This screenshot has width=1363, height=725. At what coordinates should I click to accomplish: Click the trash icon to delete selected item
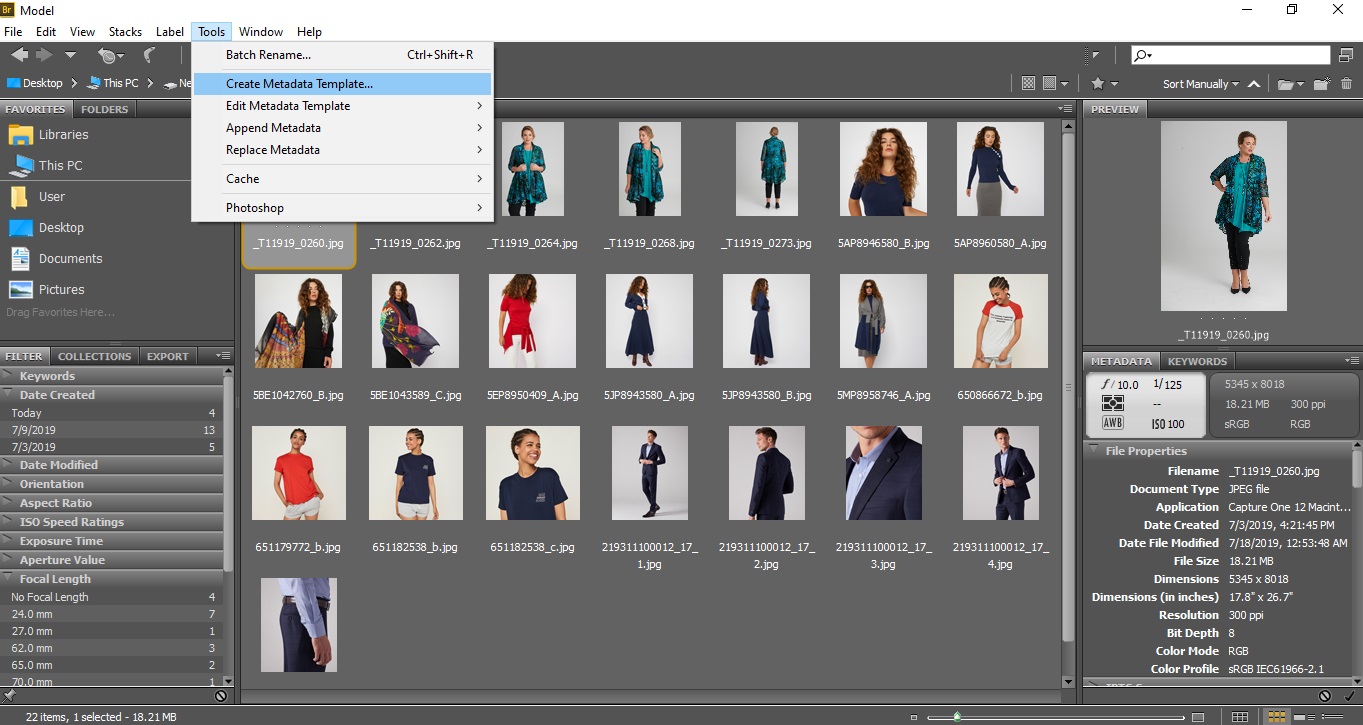click(x=1347, y=83)
